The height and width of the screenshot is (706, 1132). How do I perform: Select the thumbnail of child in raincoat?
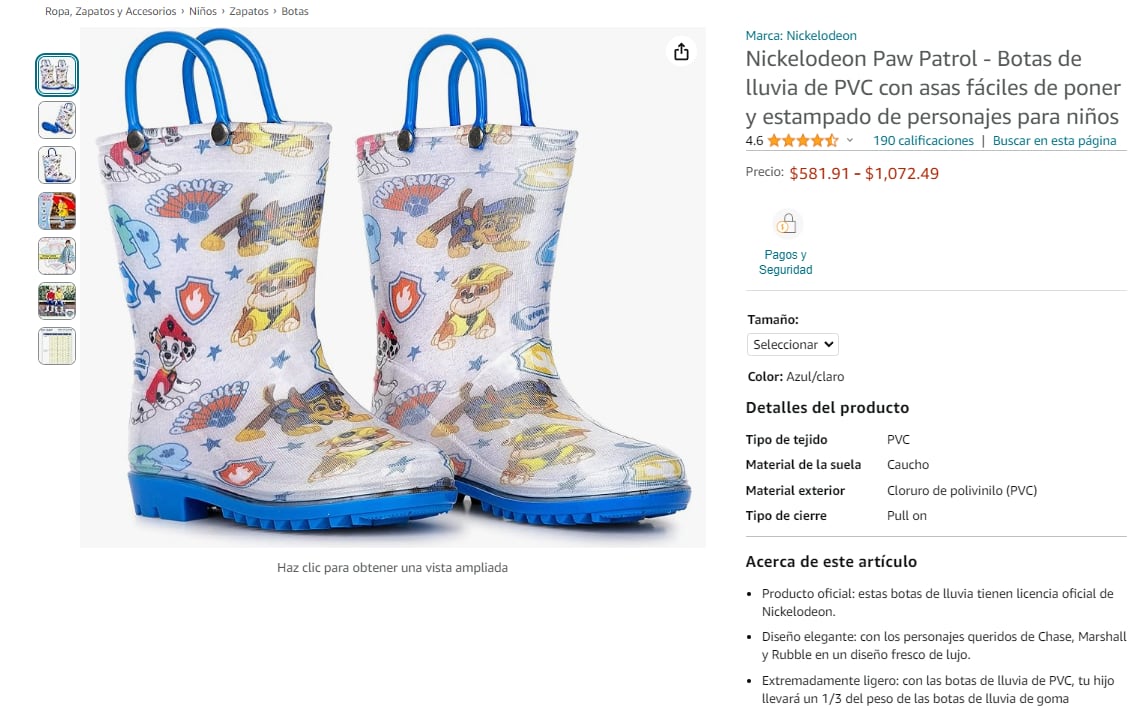57,256
